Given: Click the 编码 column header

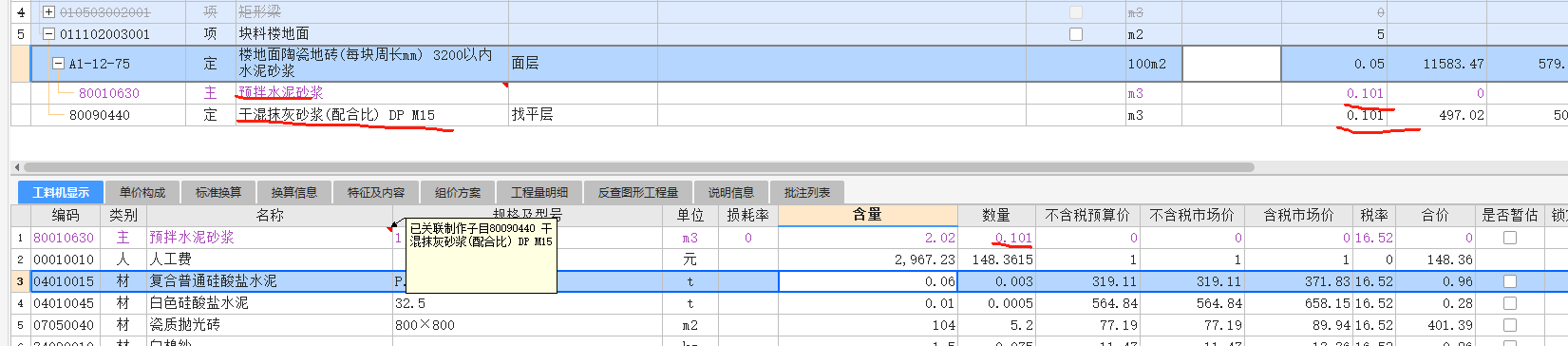Looking at the screenshot, I should (x=66, y=216).
